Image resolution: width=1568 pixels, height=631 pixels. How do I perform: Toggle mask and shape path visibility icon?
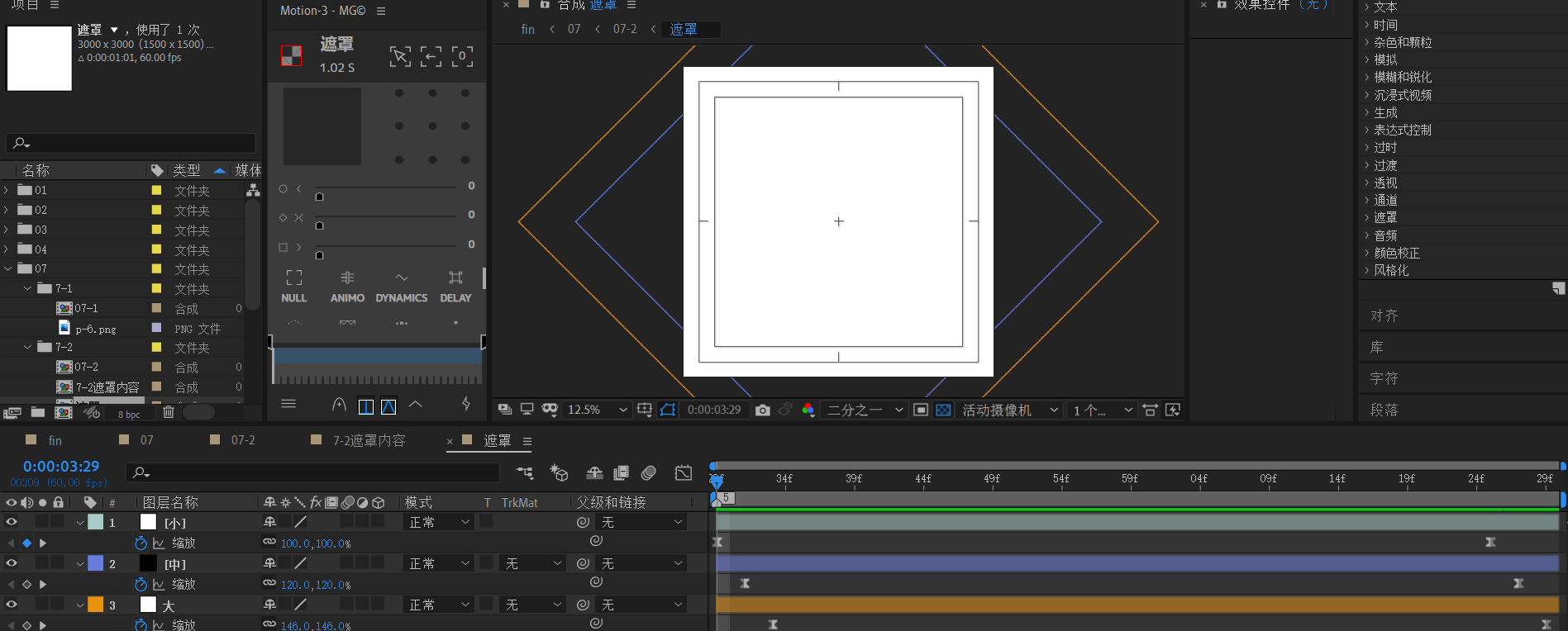tap(668, 410)
